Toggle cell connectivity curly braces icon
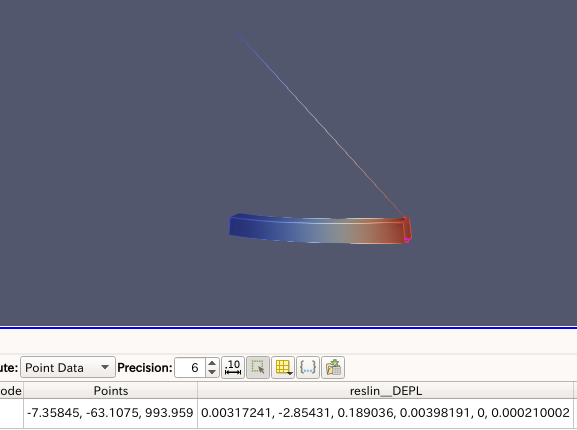The height and width of the screenshot is (430, 577). 308,367
